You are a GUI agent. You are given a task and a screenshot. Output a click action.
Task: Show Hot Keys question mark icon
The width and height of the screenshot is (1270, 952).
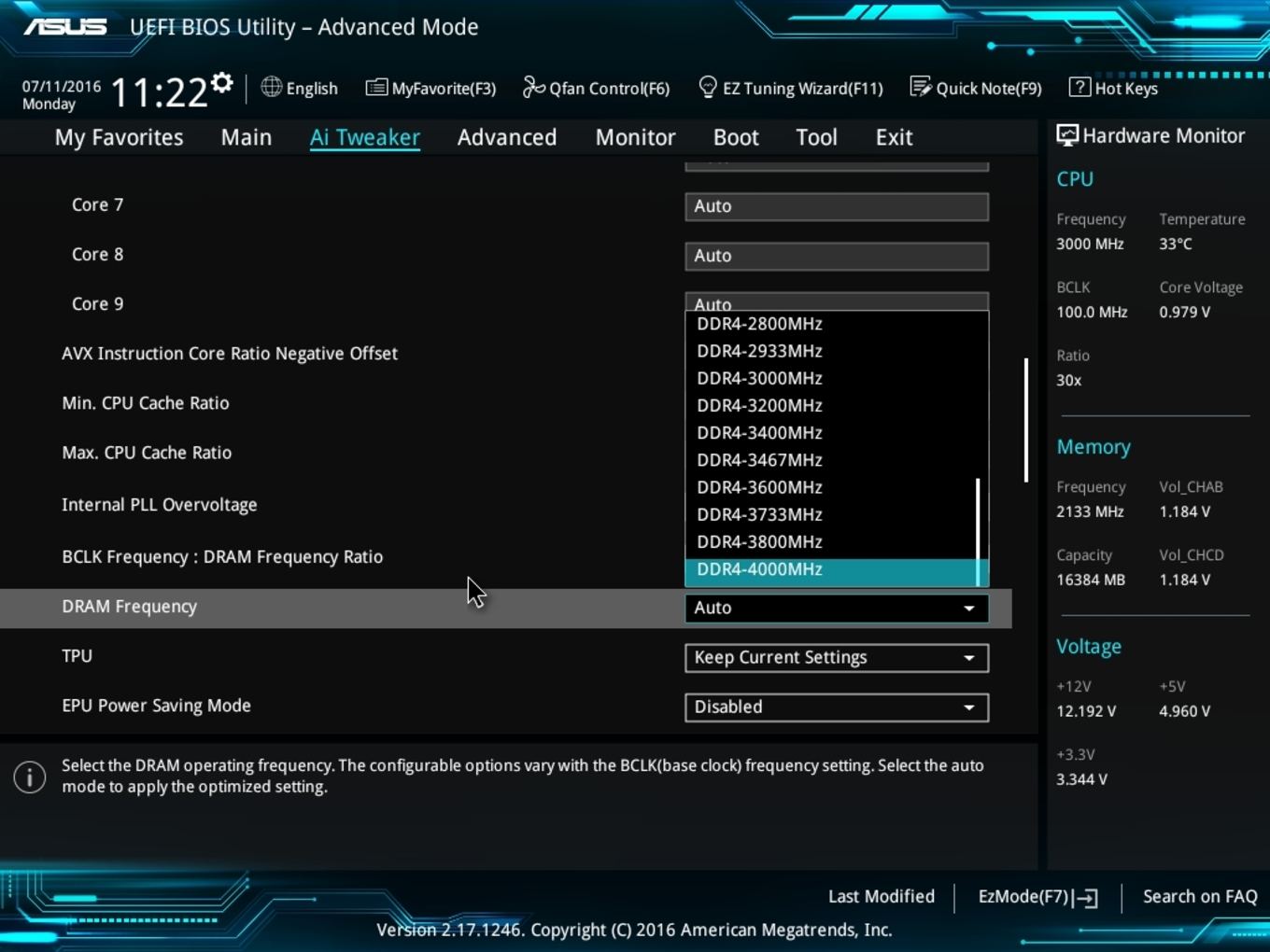coord(1079,87)
